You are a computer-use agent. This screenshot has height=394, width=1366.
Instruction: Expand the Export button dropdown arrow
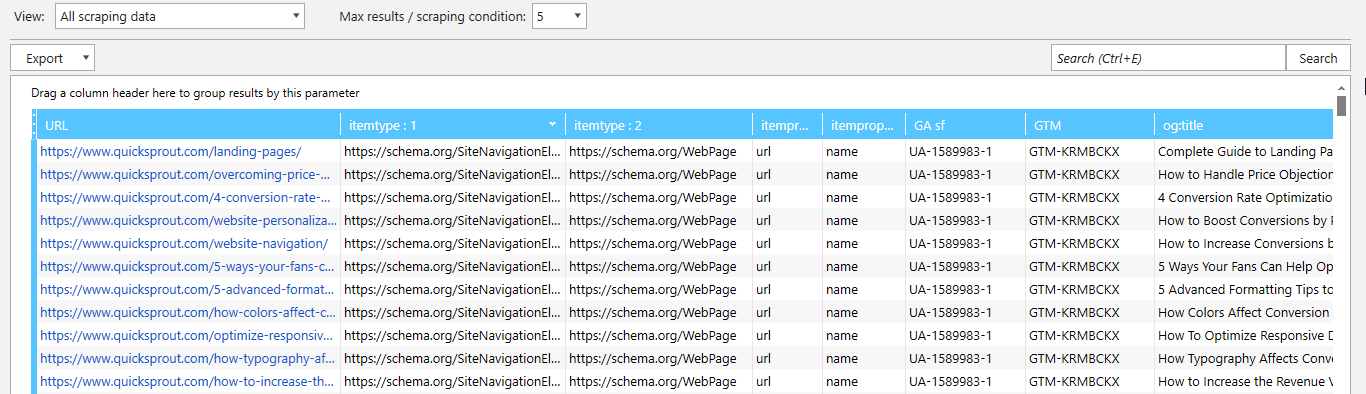[84, 58]
